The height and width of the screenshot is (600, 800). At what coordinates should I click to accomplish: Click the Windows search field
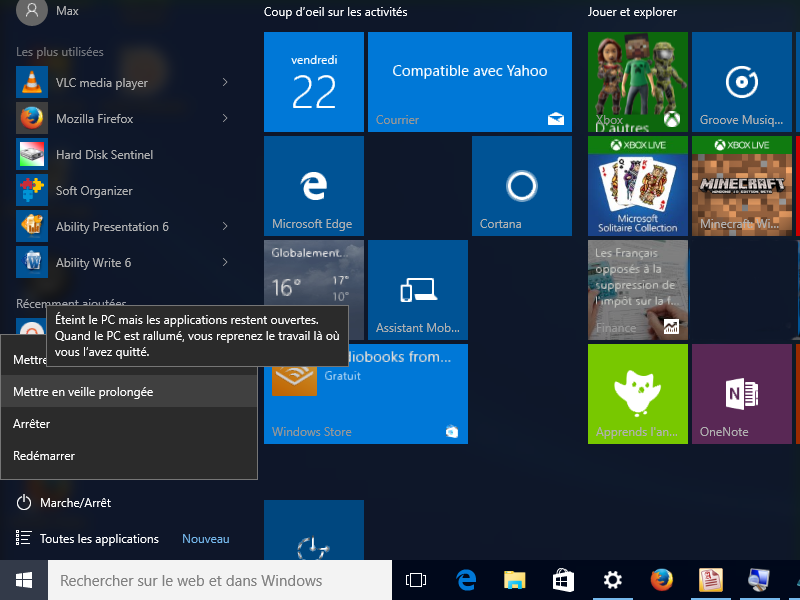click(220, 580)
